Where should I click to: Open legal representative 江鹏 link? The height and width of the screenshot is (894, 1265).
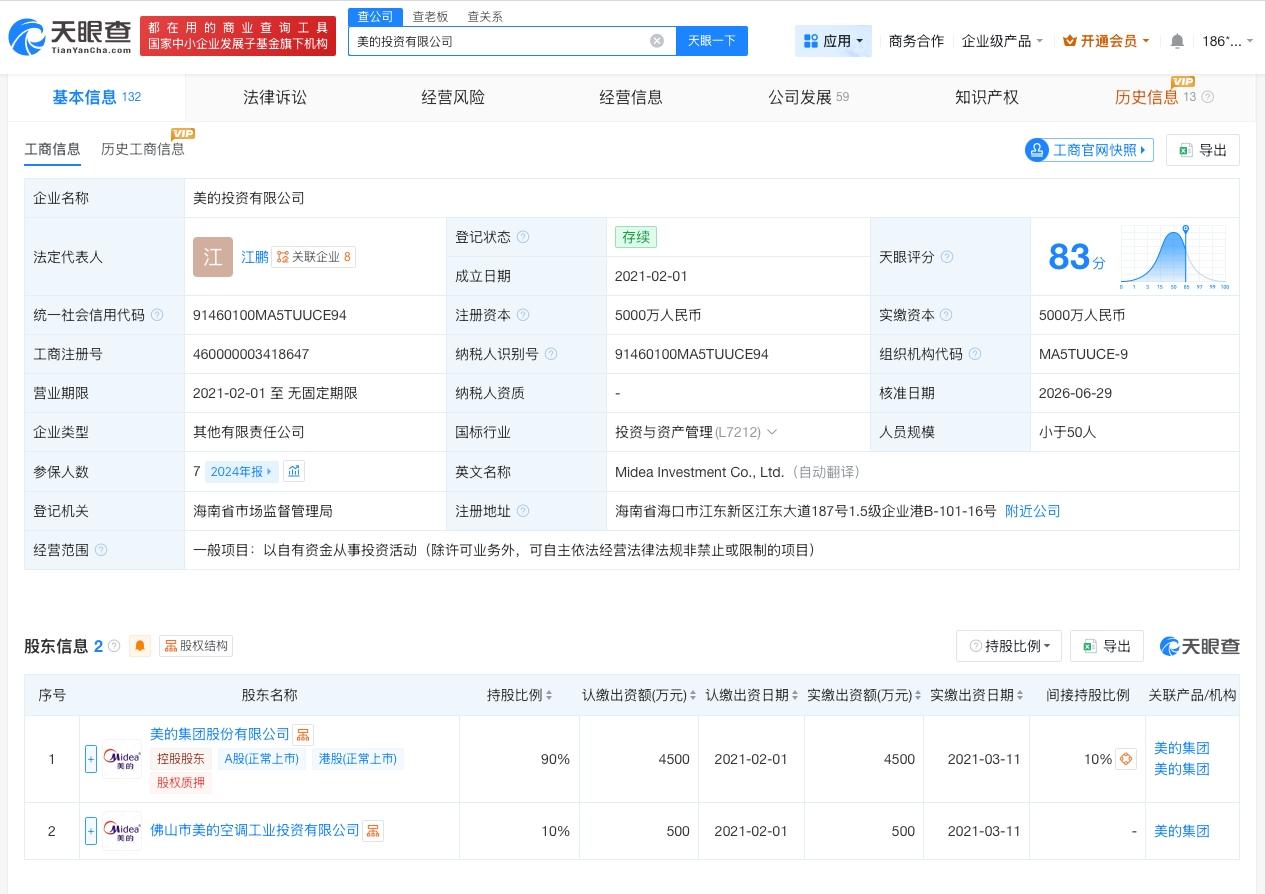point(255,257)
